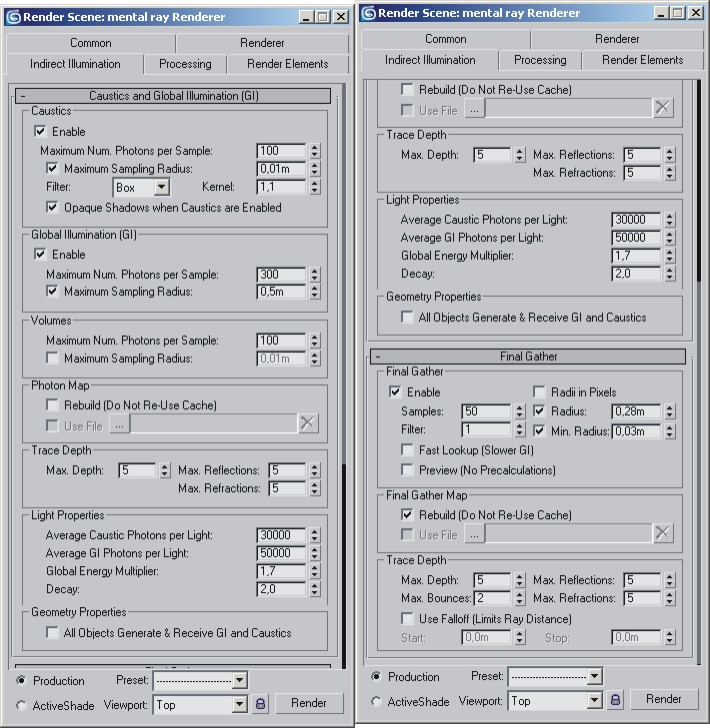Open Processing tab in left window
Screen dimensions: 710x728
(185, 64)
